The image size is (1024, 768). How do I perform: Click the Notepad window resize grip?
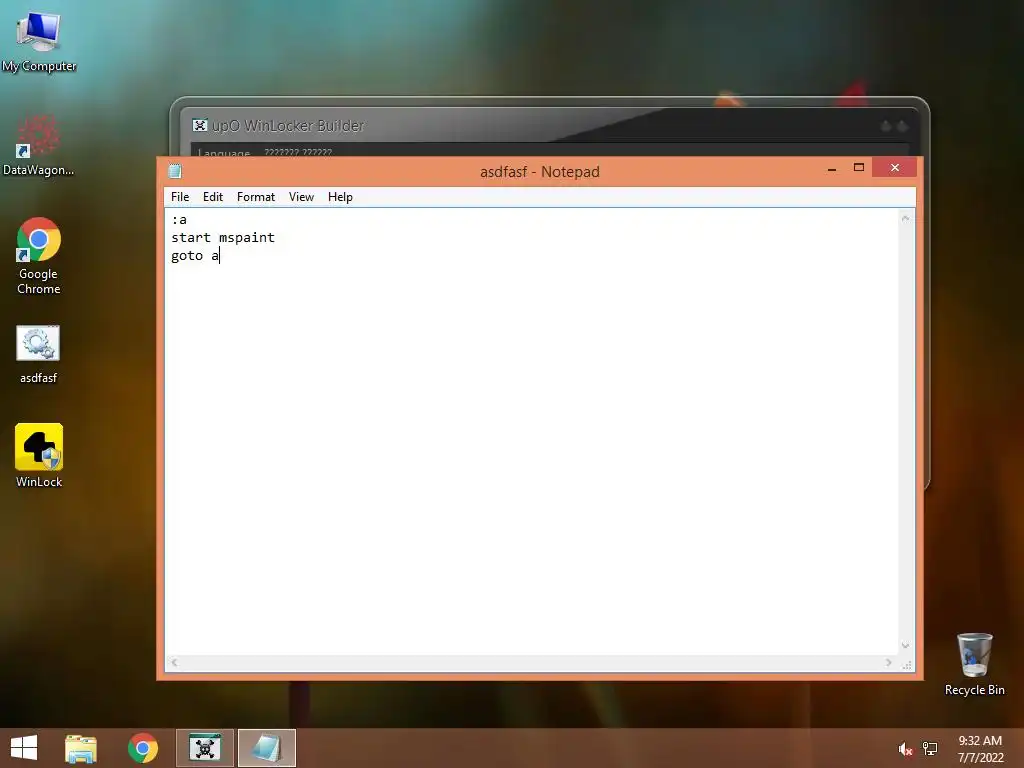click(x=907, y=665)
